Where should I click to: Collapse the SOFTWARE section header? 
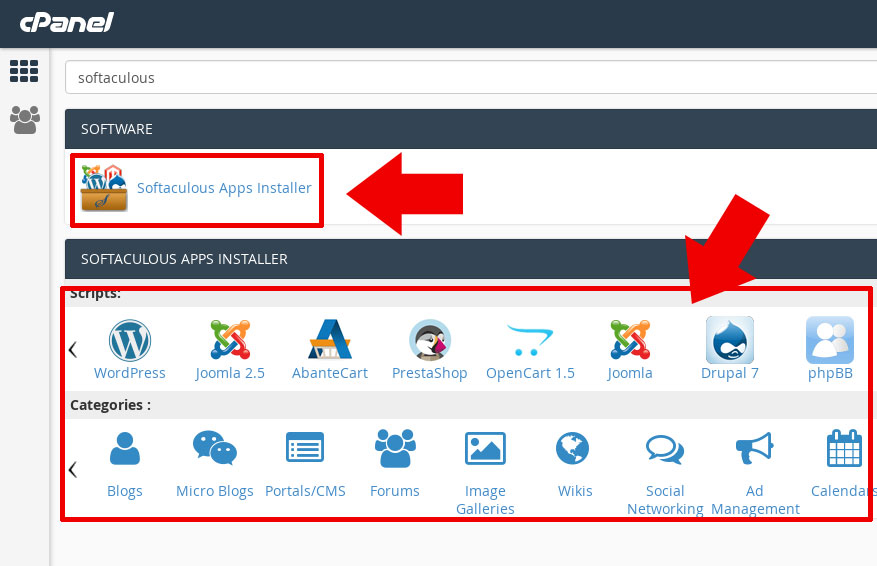point(471,129)
